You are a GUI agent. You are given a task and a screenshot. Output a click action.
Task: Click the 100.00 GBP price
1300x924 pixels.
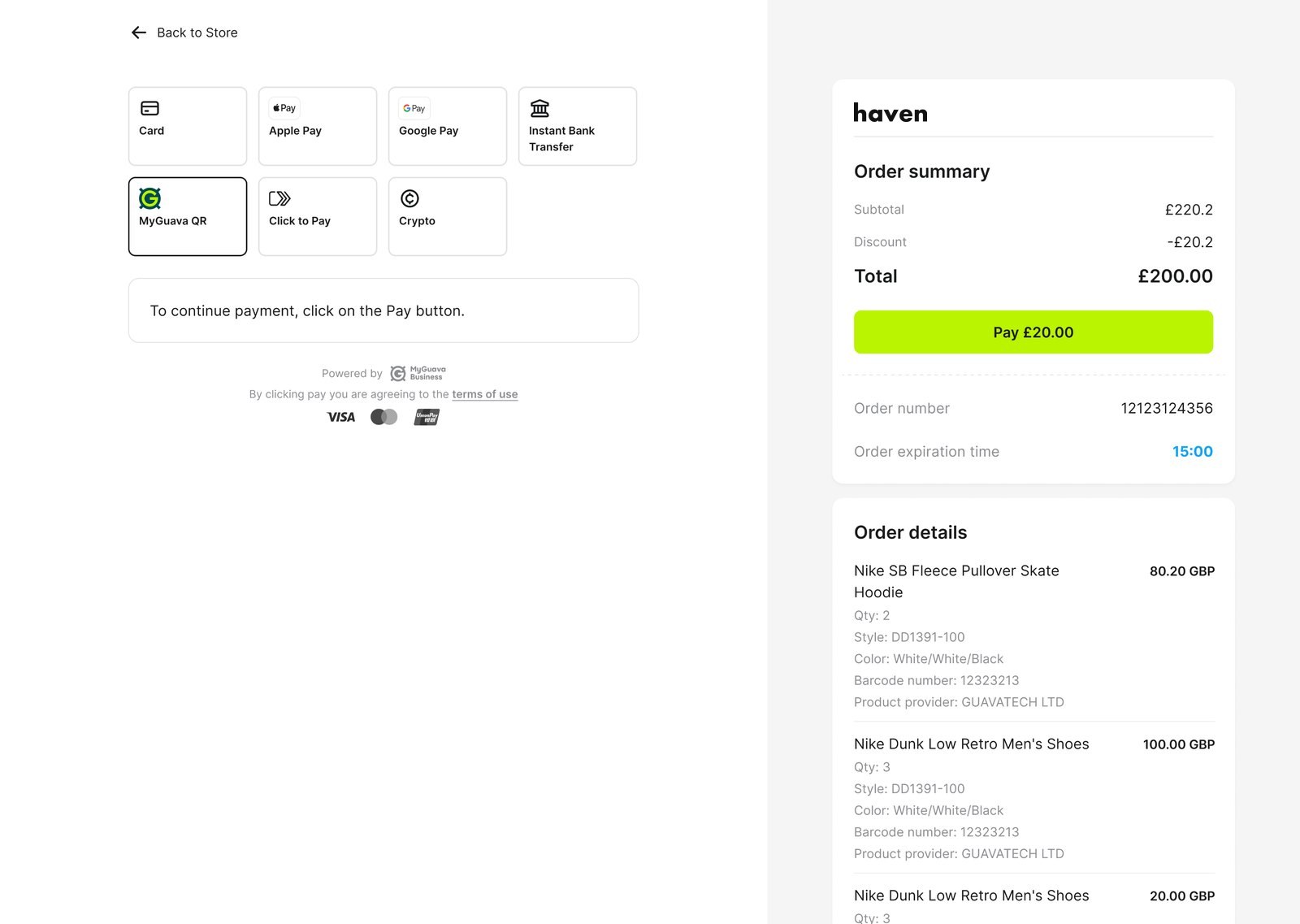coord(1179,744)
